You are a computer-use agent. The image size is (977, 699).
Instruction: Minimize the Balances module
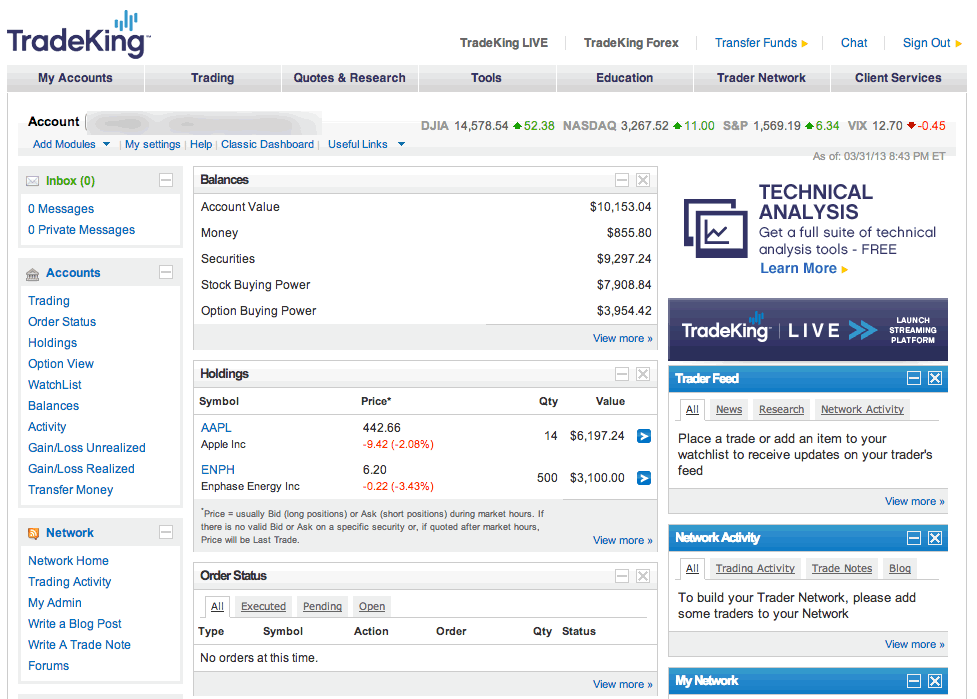pyautogui.click(x=622, y=180)
